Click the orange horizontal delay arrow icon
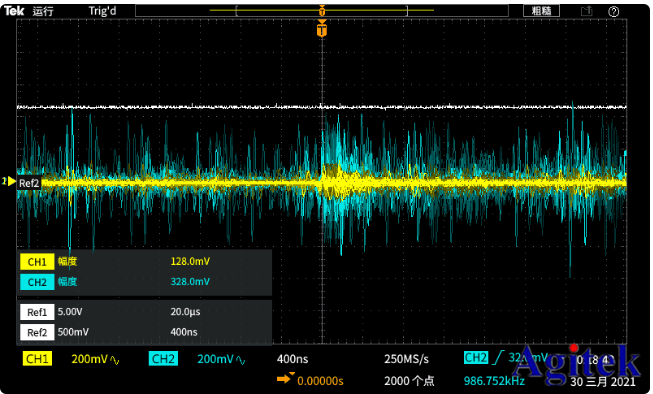Screen dimensions: 653x394 click(x=285, y=379)
